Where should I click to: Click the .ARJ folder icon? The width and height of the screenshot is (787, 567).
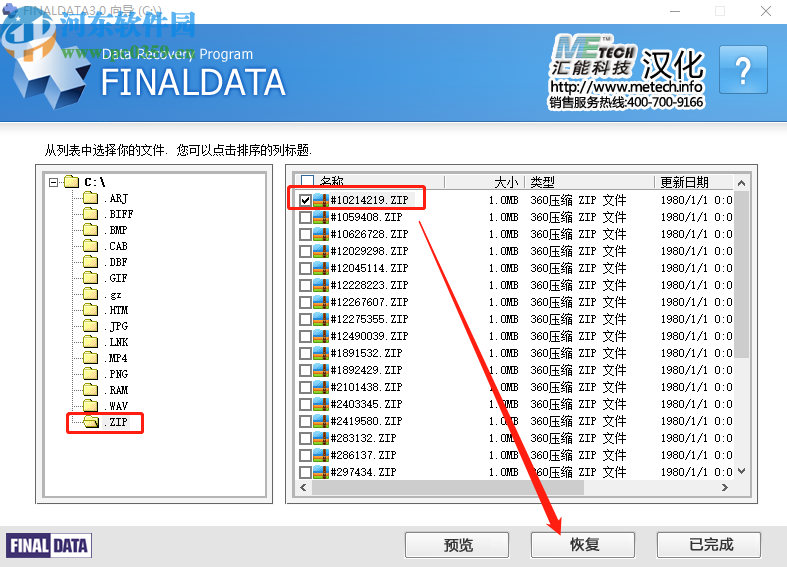pos(91,198)
